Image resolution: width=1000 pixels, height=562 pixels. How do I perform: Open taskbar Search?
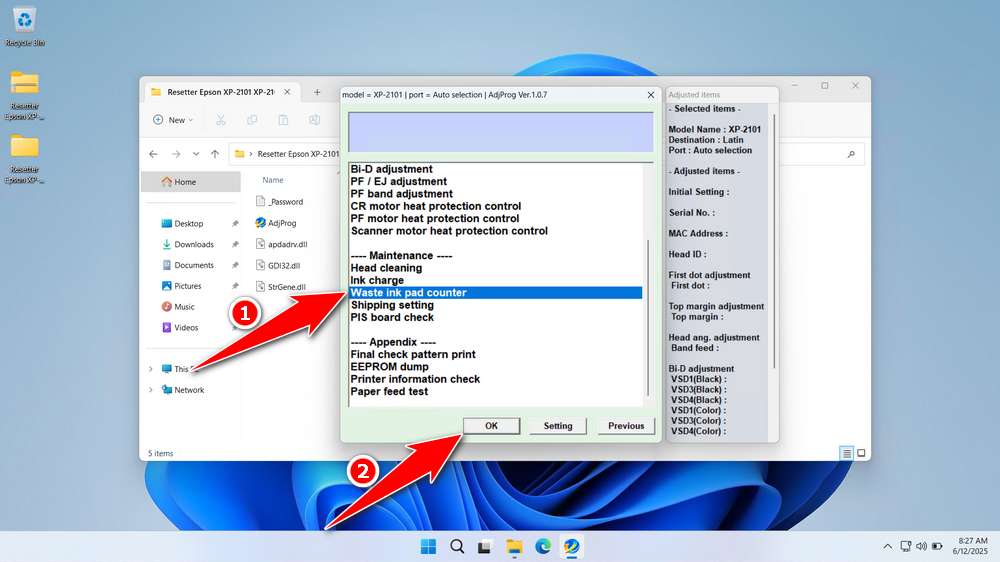coord(457,547)
